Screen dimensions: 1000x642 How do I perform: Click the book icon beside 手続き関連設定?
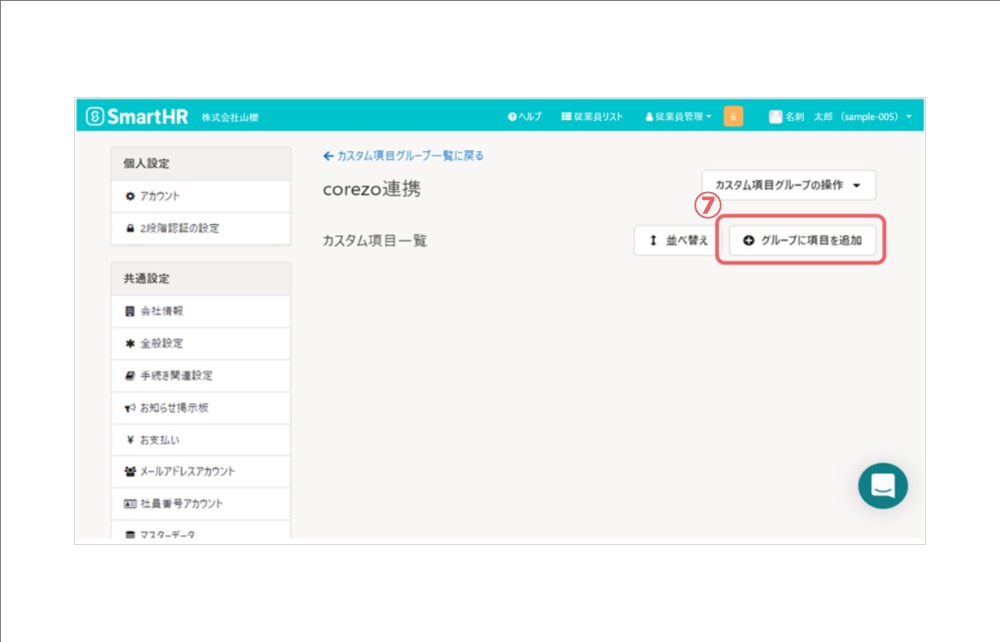(x=130, y=376)
